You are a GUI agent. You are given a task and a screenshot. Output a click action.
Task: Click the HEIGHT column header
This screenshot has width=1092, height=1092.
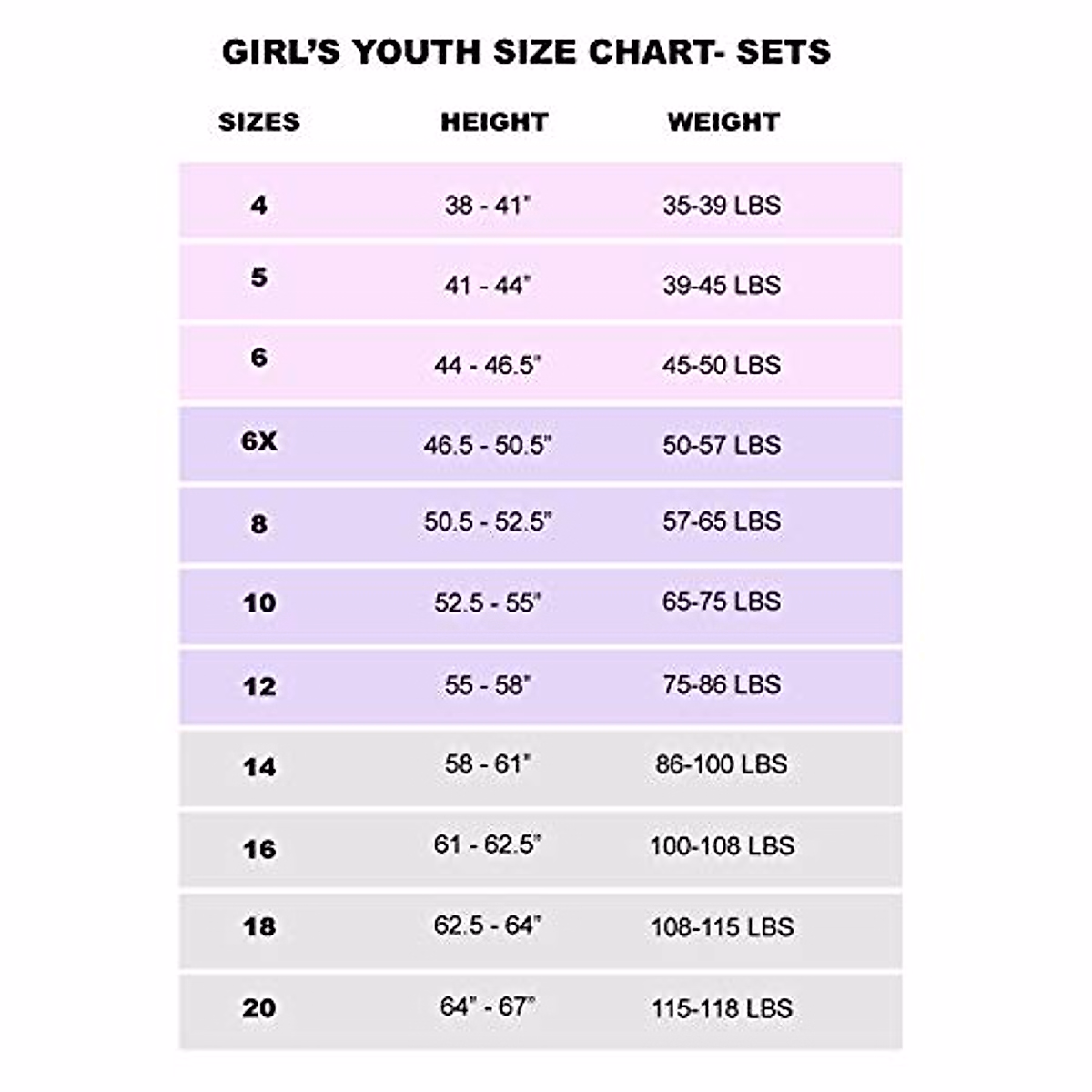click(494, 123)
